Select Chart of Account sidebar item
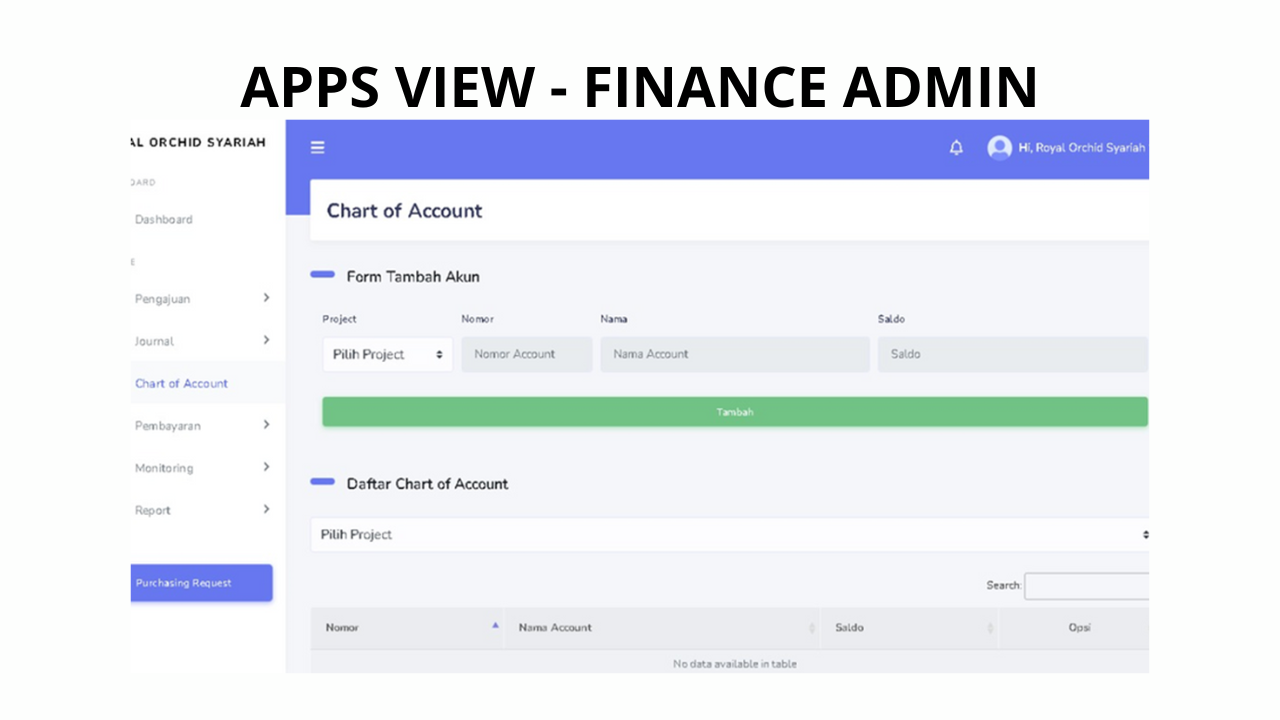 (x=181, y=384)
